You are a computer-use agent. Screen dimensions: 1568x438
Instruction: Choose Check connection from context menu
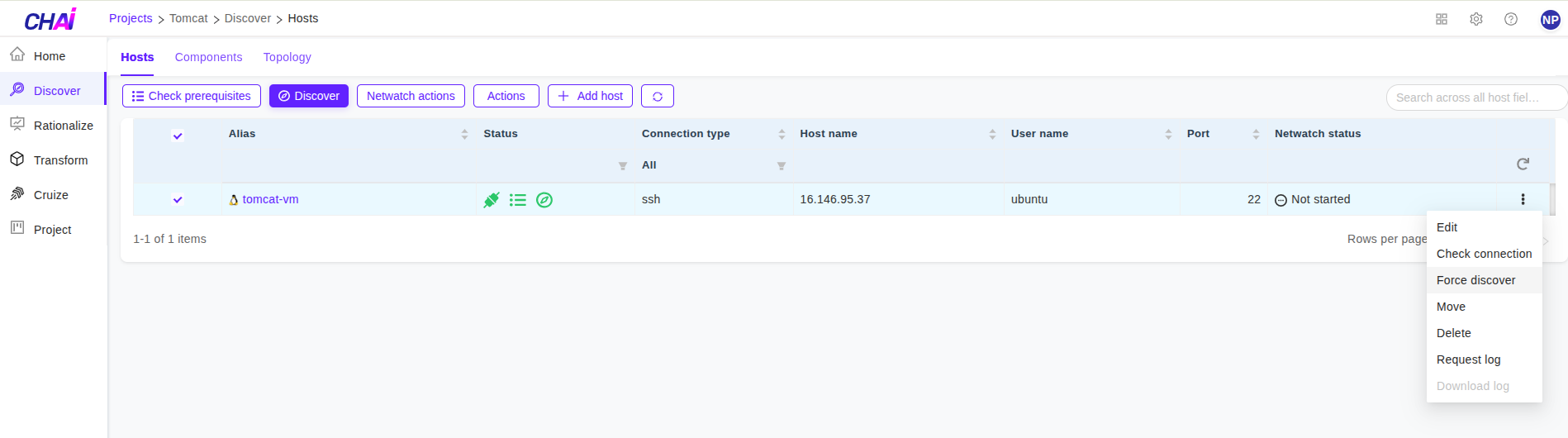click(1484, 254)
